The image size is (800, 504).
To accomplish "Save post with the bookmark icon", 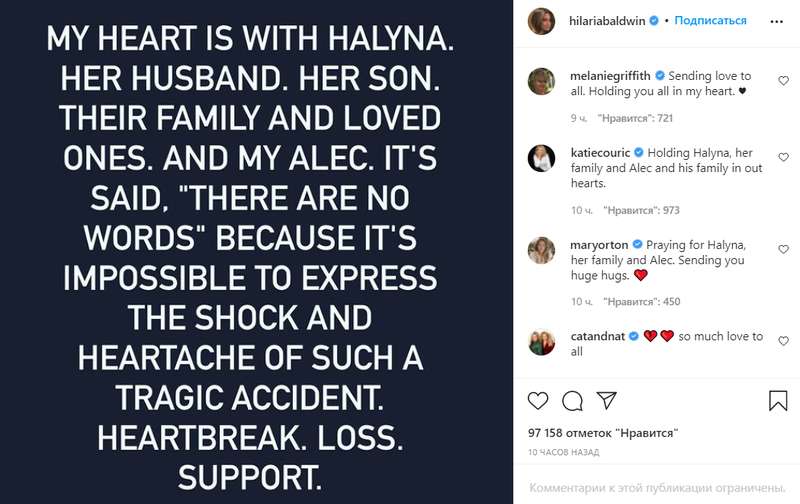I will pyautogui.click(x=778, y=401).
